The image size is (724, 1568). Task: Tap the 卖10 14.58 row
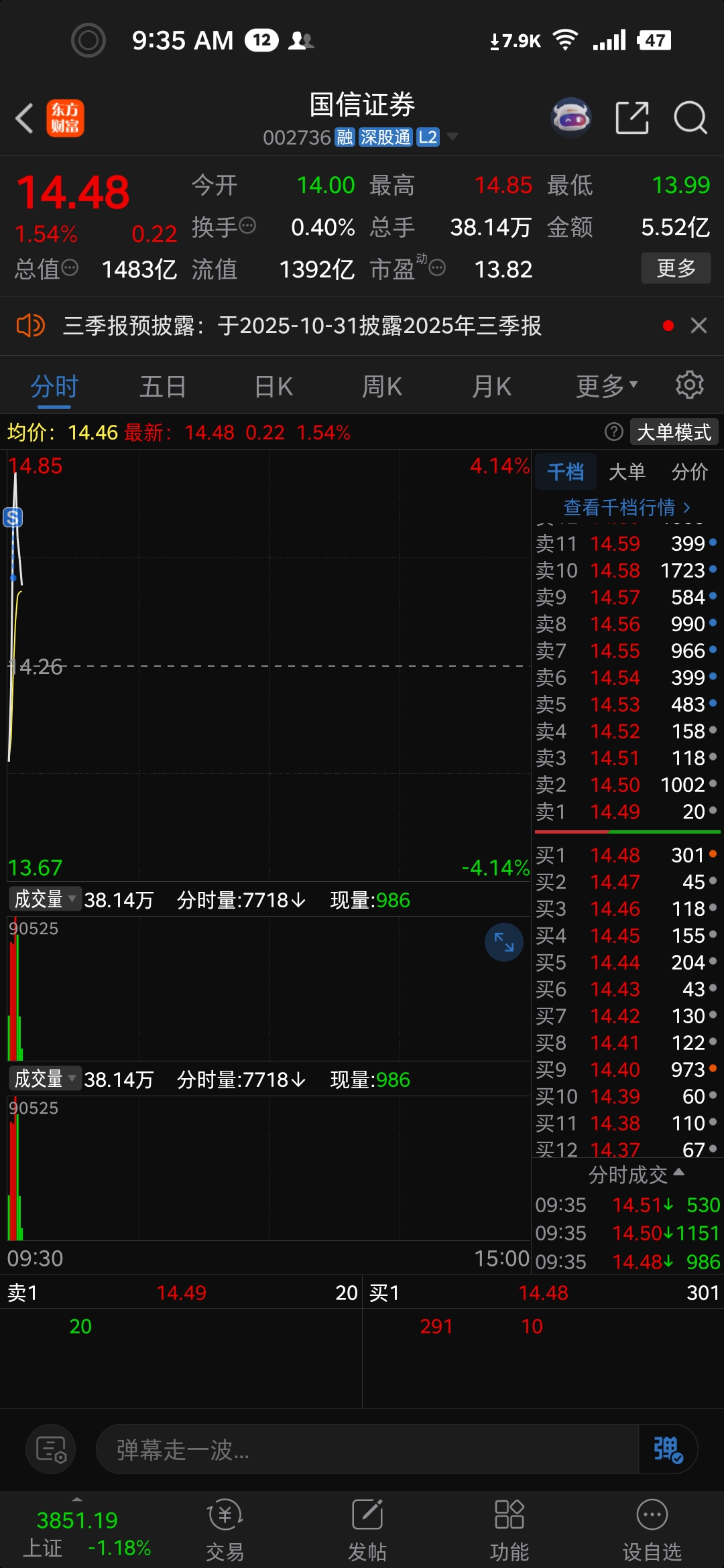627,570
